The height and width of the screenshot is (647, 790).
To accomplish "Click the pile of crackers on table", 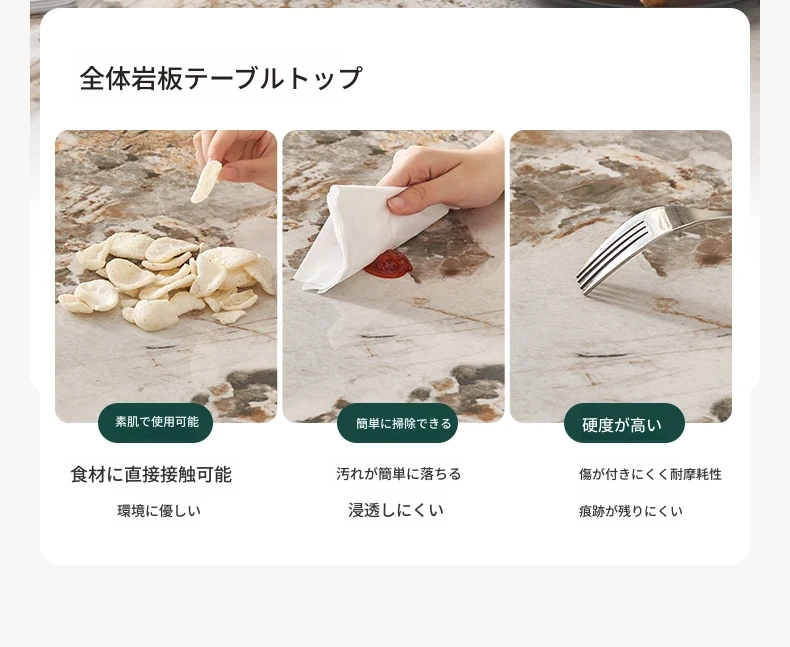I will point(166,280).
